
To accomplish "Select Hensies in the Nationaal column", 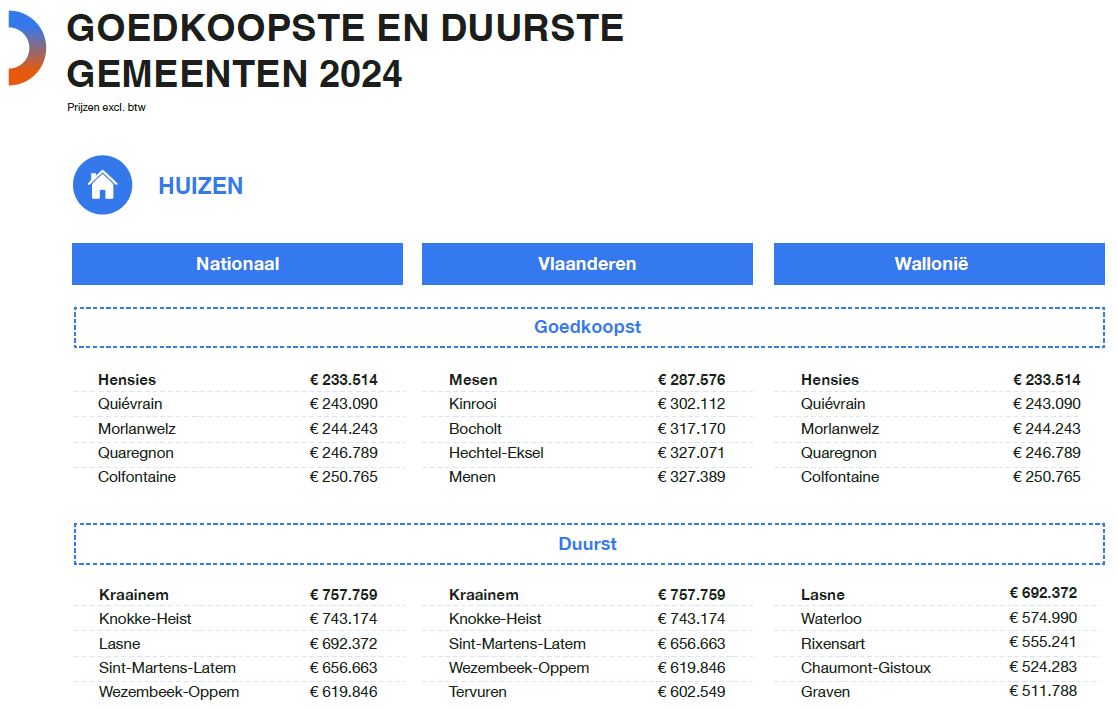I will pos(127,380).
